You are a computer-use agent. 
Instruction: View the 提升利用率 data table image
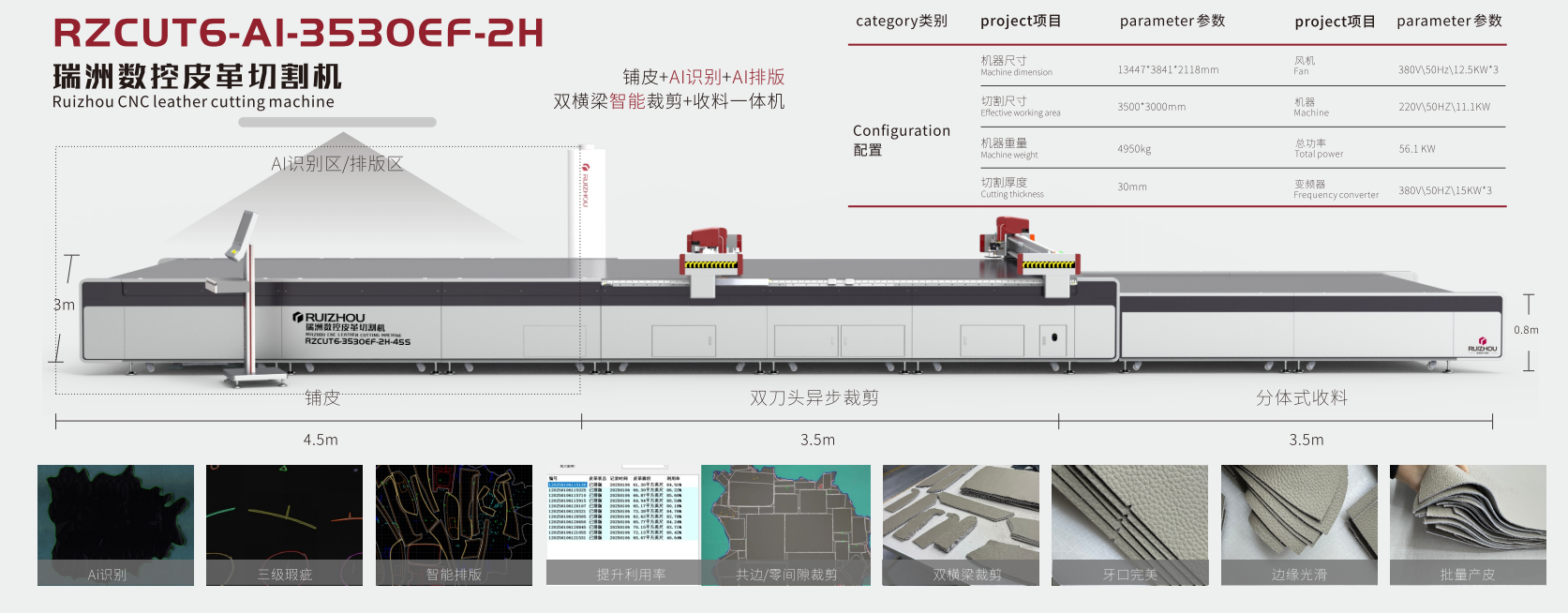click(x=623, y=525)
